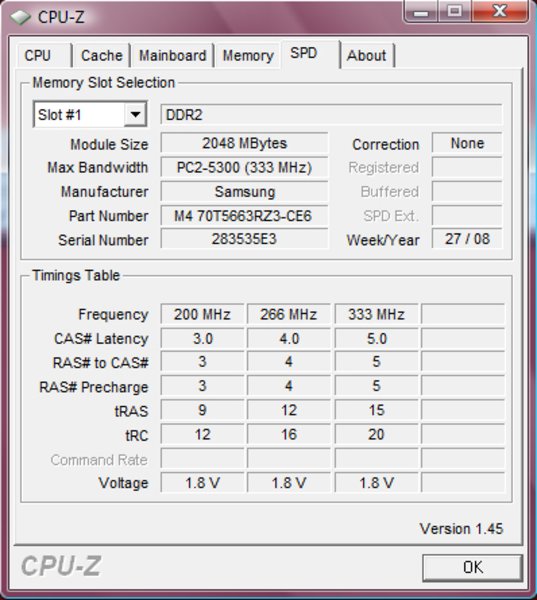Open the About tab

tap(367, 55)
